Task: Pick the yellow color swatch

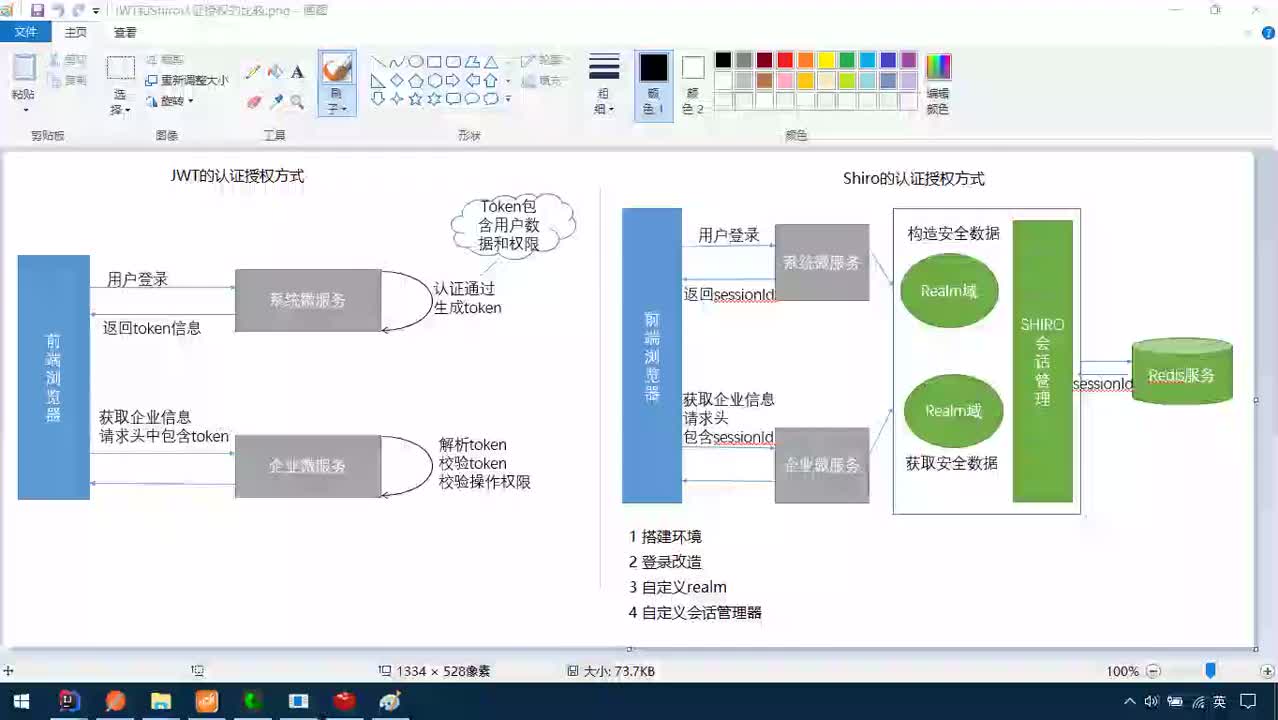Action: coord(826,60)
